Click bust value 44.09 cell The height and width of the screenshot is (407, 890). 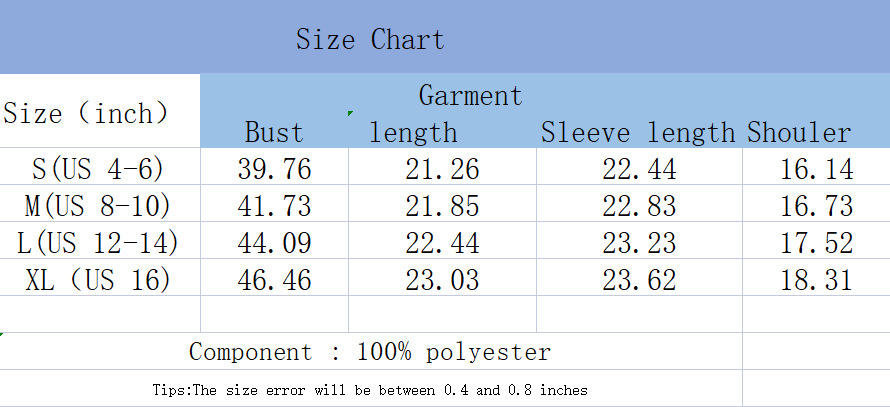(x=274, y=242)
